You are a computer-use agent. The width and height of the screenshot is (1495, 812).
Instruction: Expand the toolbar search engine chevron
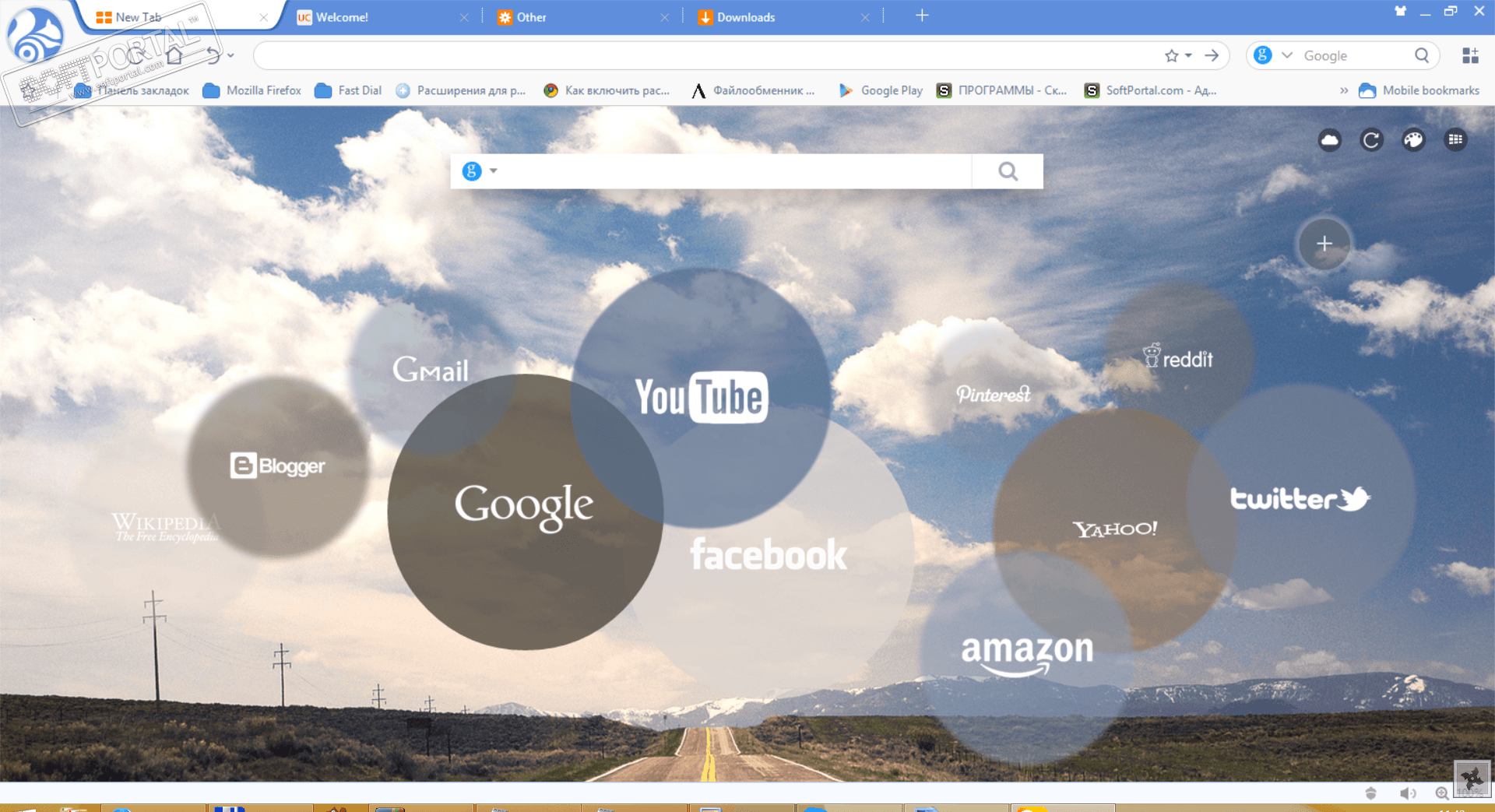[x=1287, y=55]
